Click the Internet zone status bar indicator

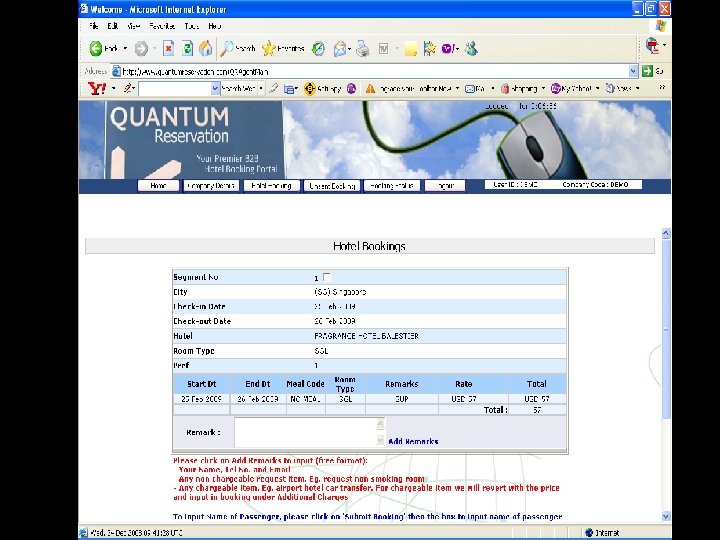[602, 533]
